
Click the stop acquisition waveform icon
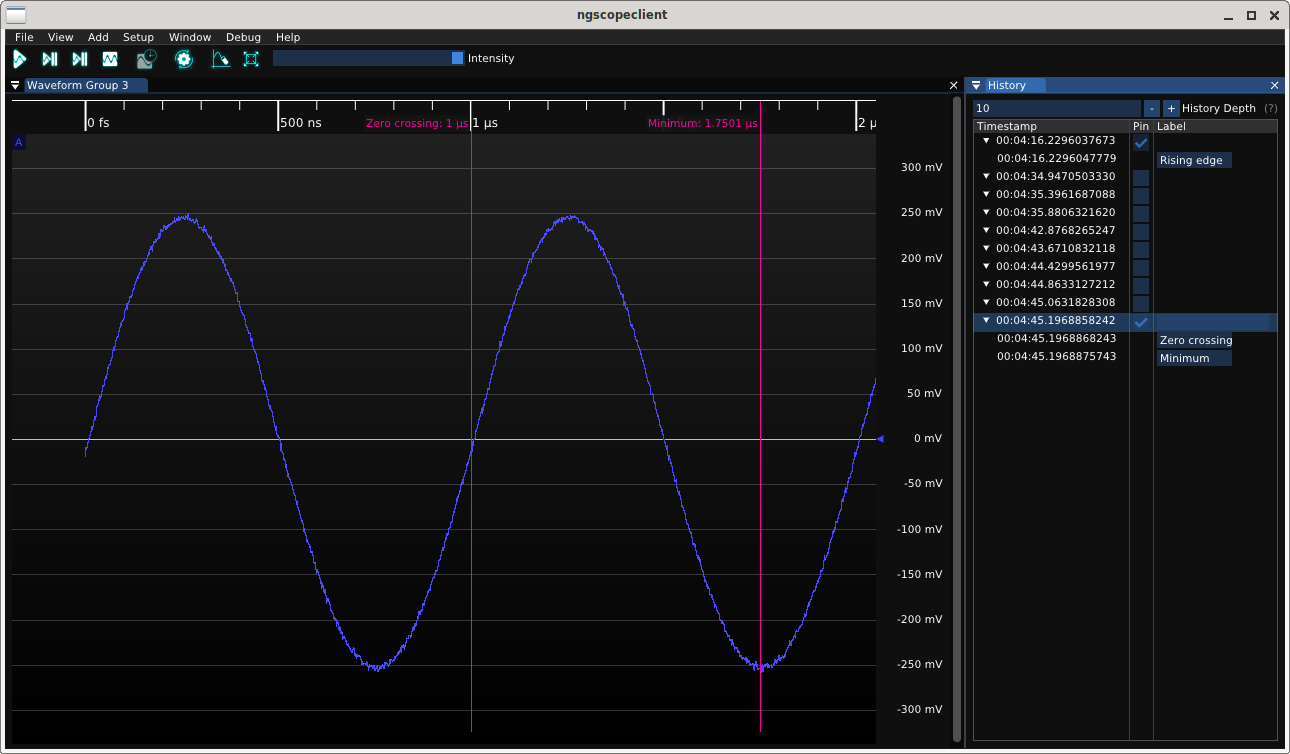pyautogui.click(x=110, y=59)
